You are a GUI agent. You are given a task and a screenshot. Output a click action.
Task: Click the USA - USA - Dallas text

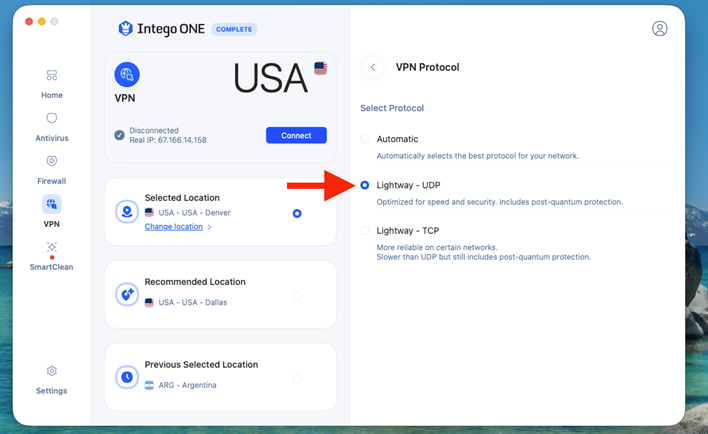(x=192, y=302)
